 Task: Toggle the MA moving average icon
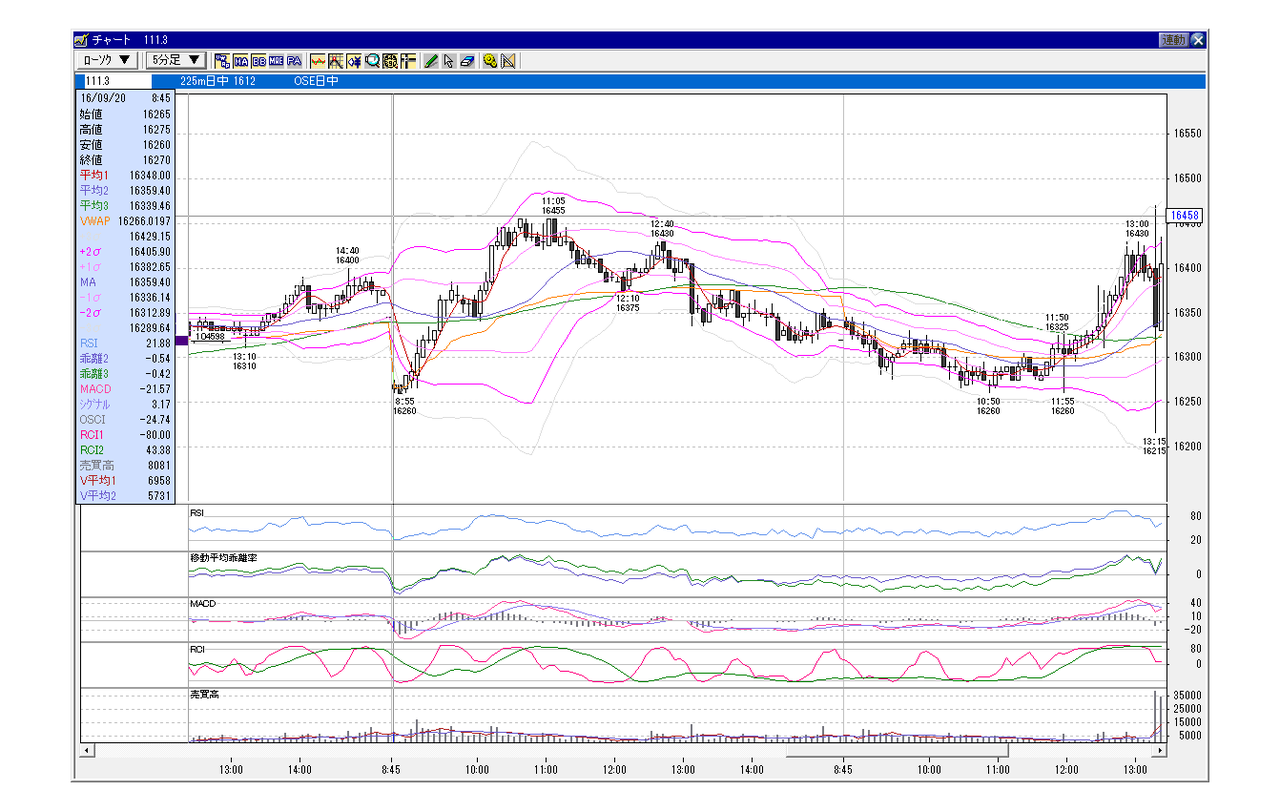(x=241, y=61)
